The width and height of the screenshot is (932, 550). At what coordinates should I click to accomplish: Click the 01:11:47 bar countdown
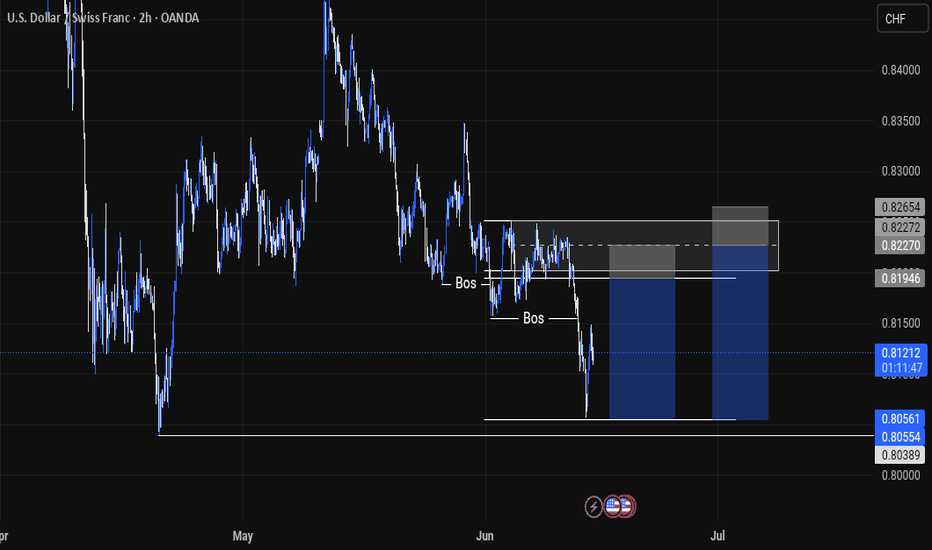(x=900, y=368)
